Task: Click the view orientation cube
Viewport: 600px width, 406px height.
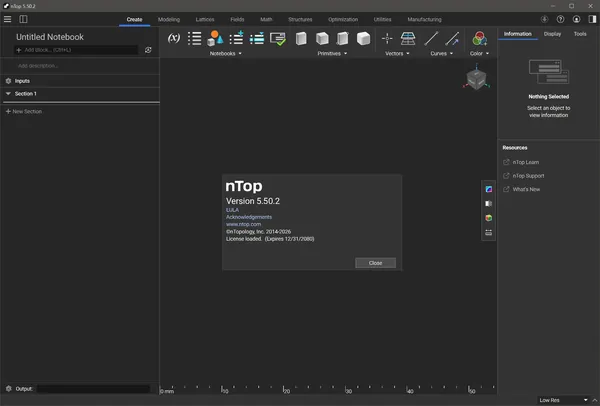Action: click(x=476, y=79)
